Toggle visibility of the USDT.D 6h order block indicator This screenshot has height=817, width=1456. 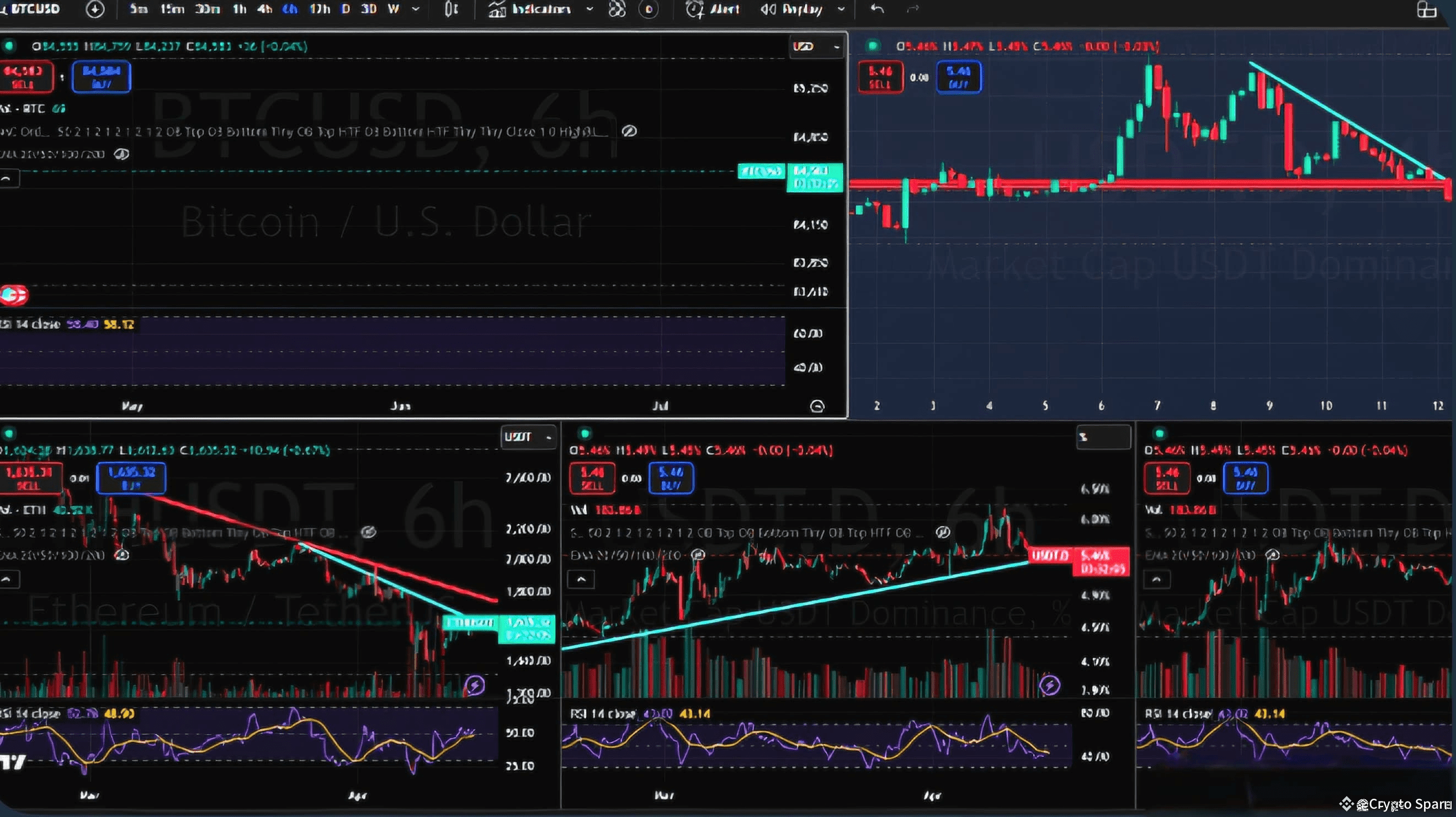[x=942, y=532]
